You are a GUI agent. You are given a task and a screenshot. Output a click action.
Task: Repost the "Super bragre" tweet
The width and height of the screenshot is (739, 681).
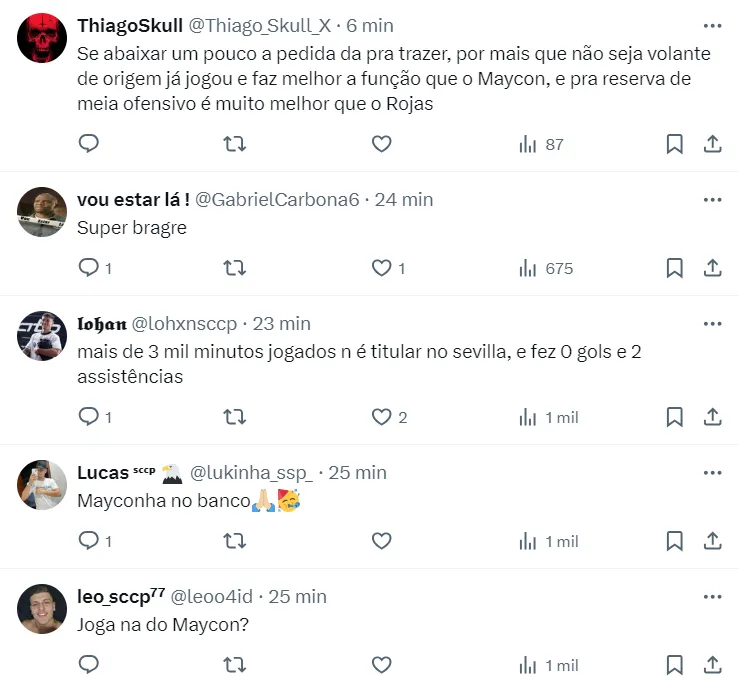click(234, 268)
